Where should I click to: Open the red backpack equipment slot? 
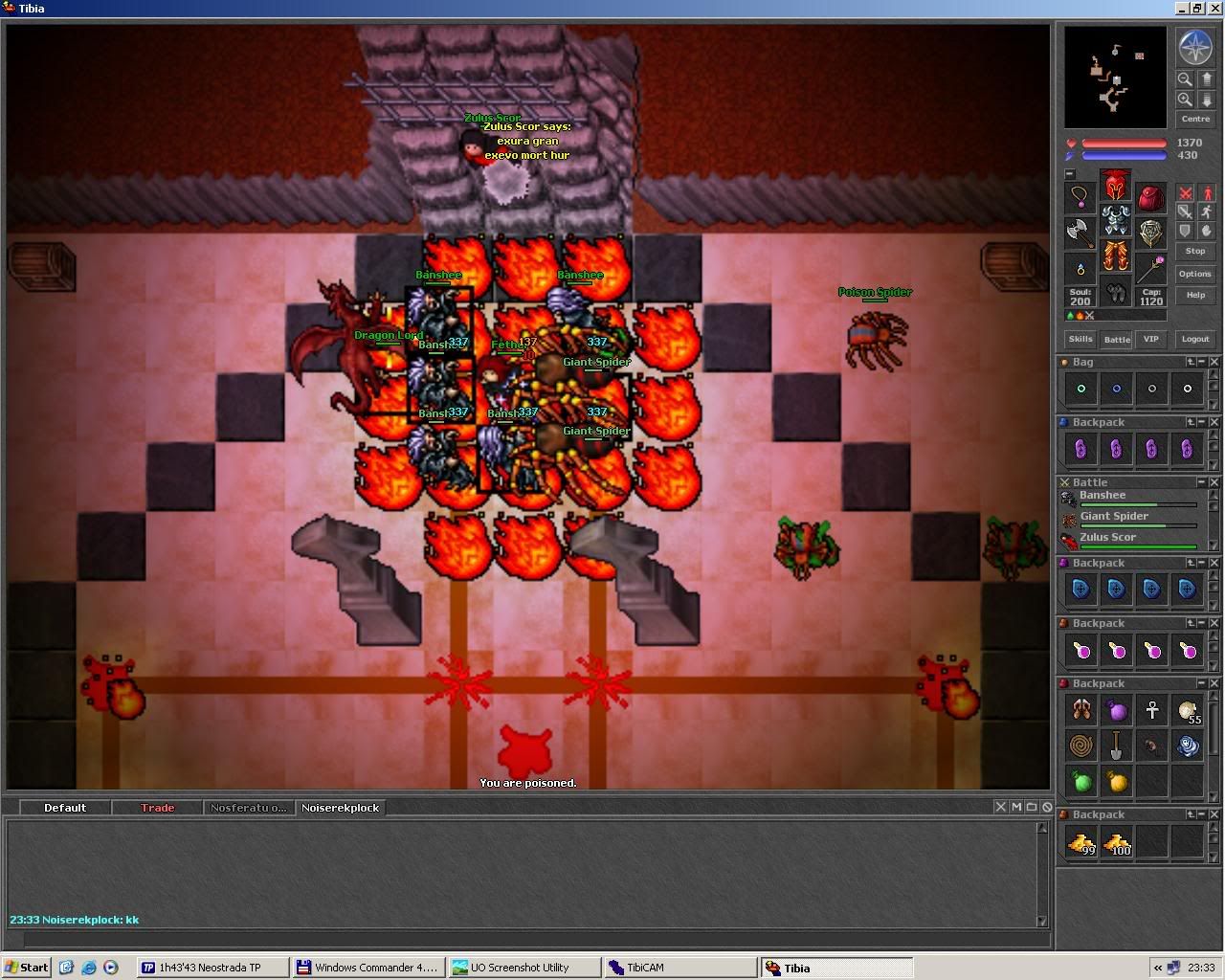pyautogui.click(x=1150, y=196)
